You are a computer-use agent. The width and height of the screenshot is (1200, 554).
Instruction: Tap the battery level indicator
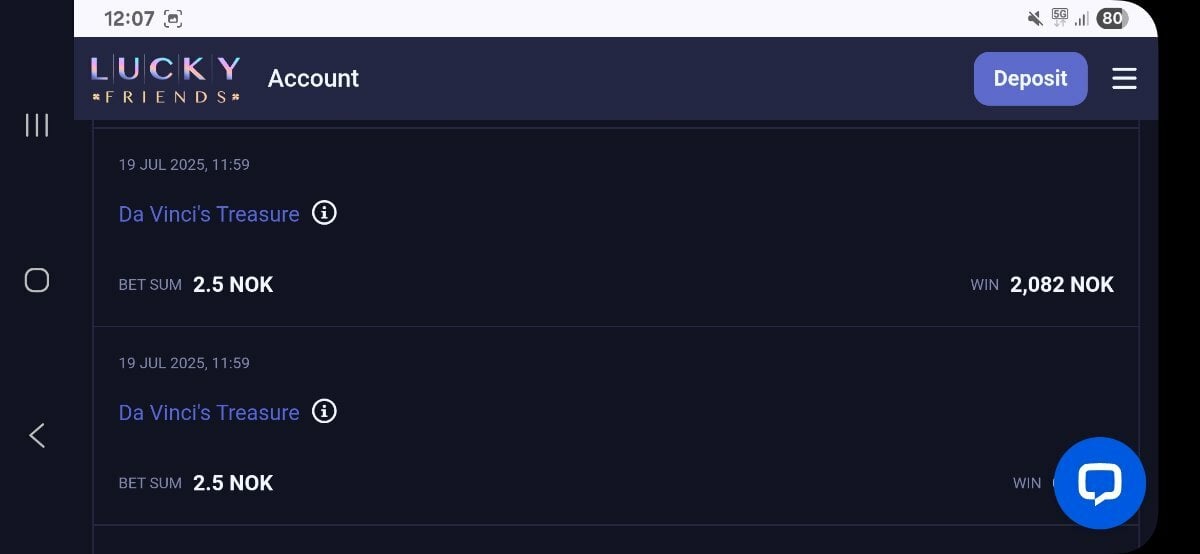pos(1112,18)
